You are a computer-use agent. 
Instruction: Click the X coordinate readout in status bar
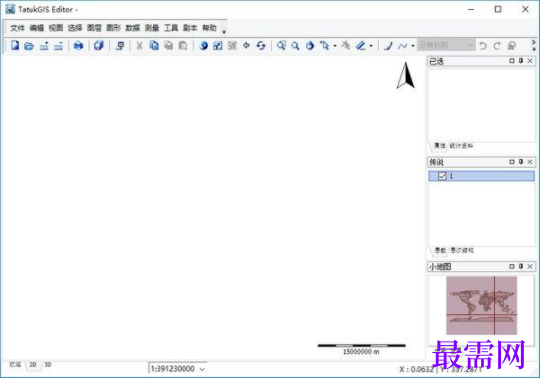pos(416,369)
